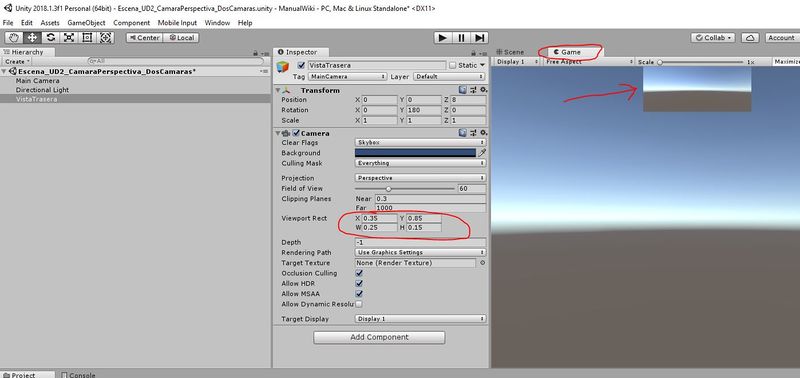Select Main Camera in the Hierarchy
Image resolution: width=800 pixels, height=378 pixels.
37,81
